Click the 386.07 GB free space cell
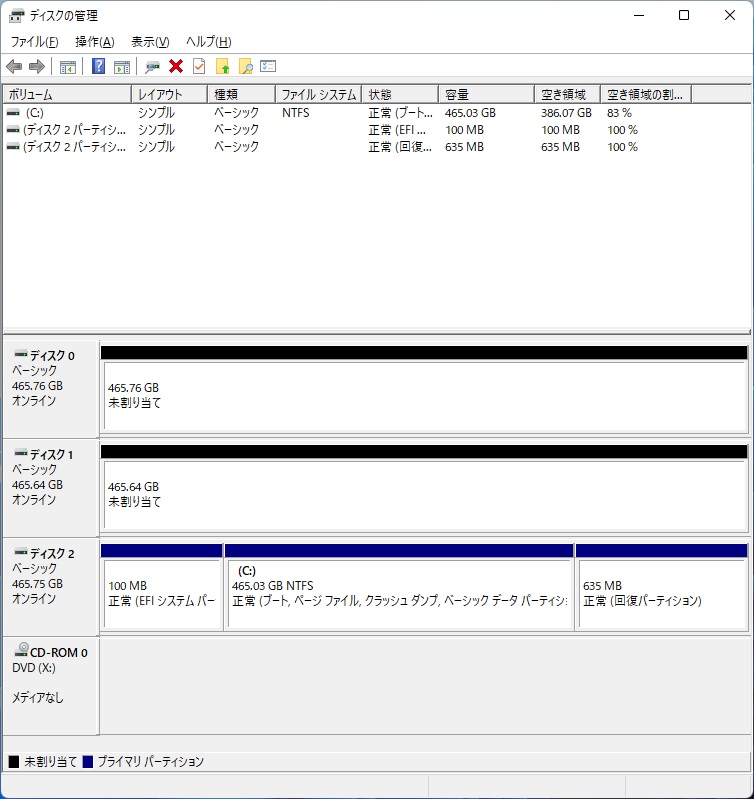The width and height of the screenshot is (754, 799). [x=566, y=113]
